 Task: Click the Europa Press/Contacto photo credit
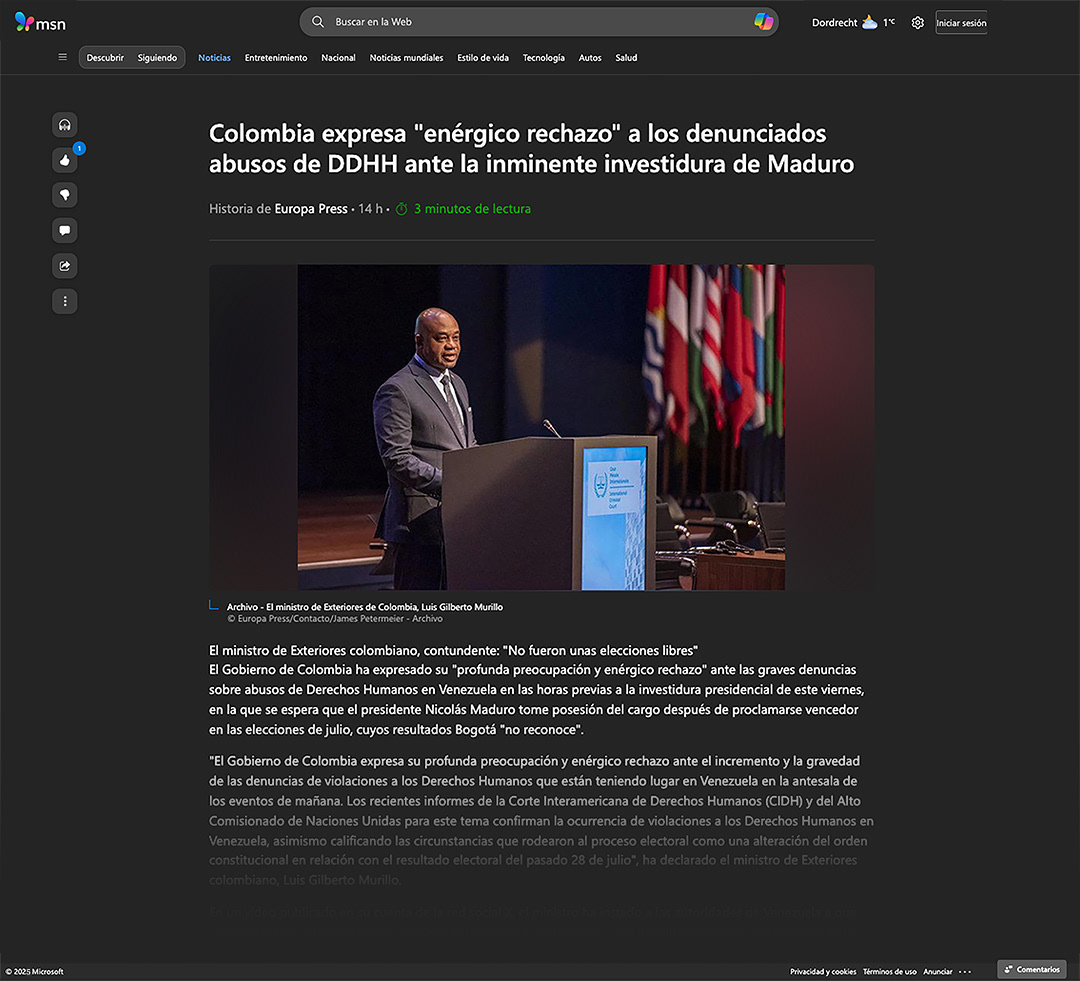(x=335, y=619)
